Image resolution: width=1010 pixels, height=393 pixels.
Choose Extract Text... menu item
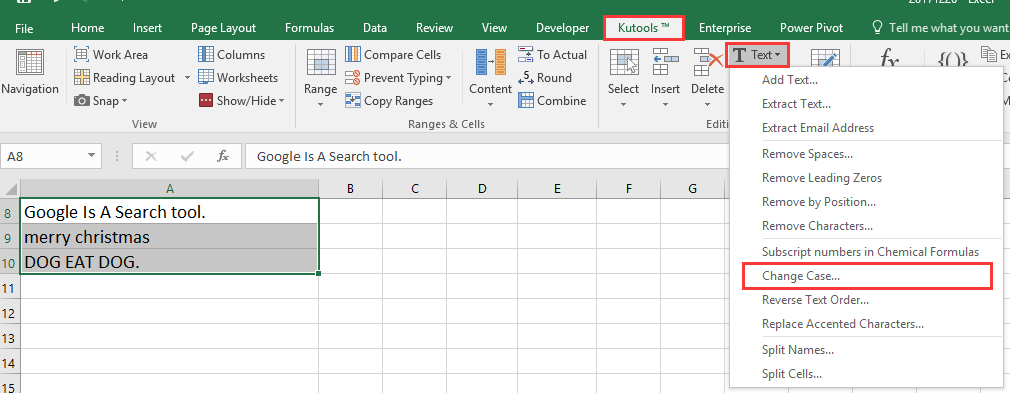(x=866, y=104)
